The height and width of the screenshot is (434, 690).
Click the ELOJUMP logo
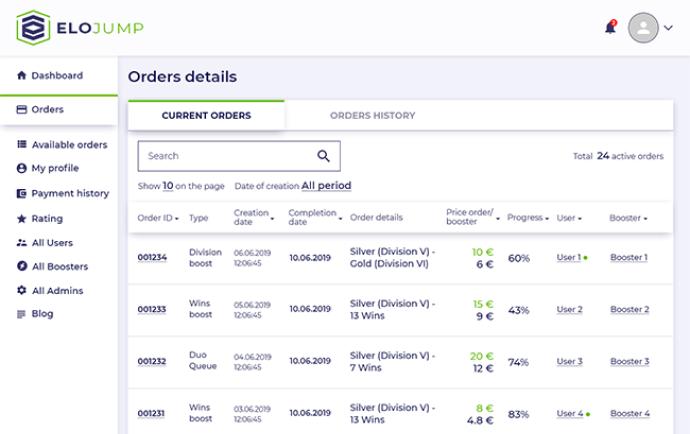[80, 27]
